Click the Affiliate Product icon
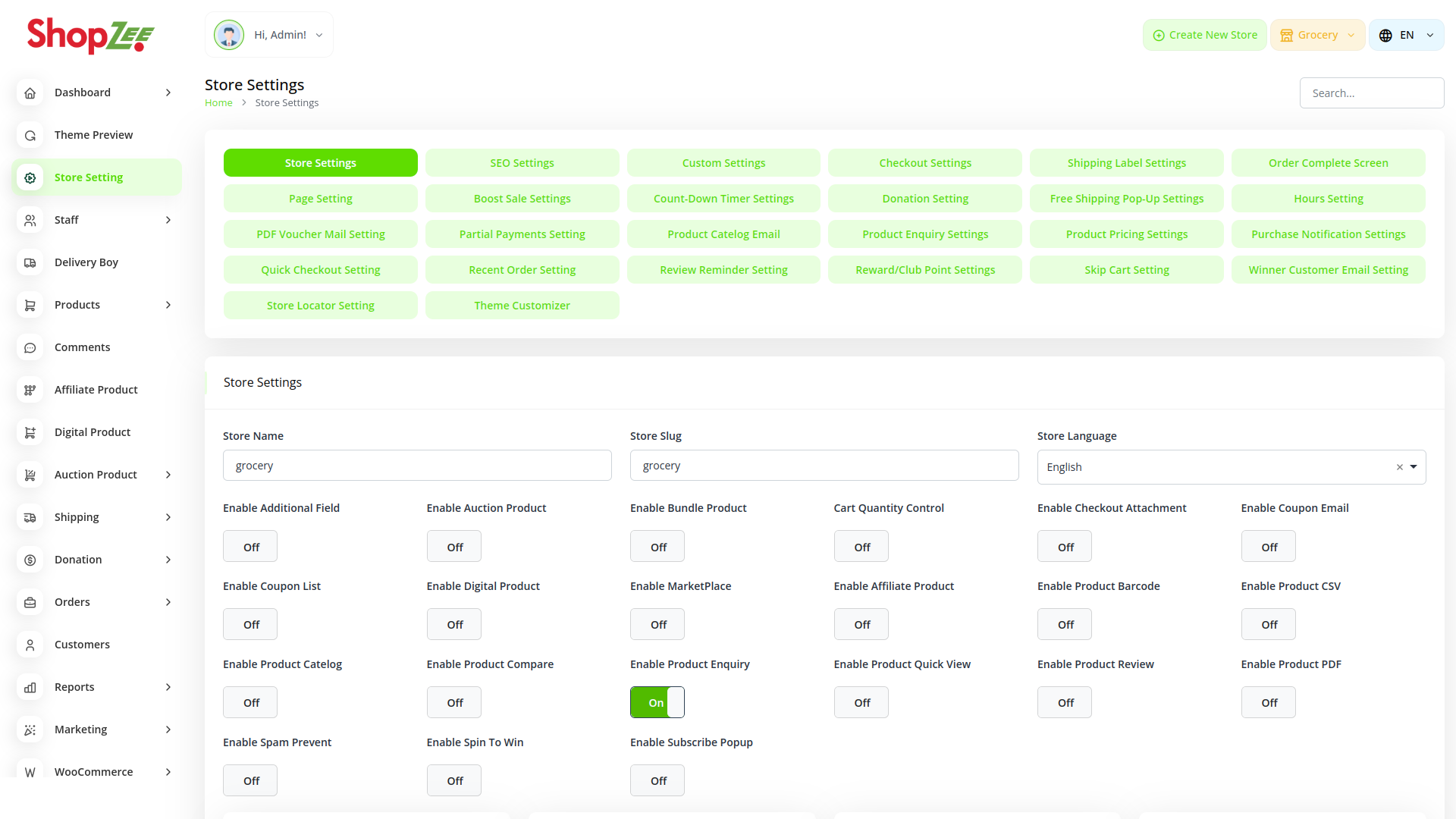This screenshot has height=819, width=1456. pos(30,390)
